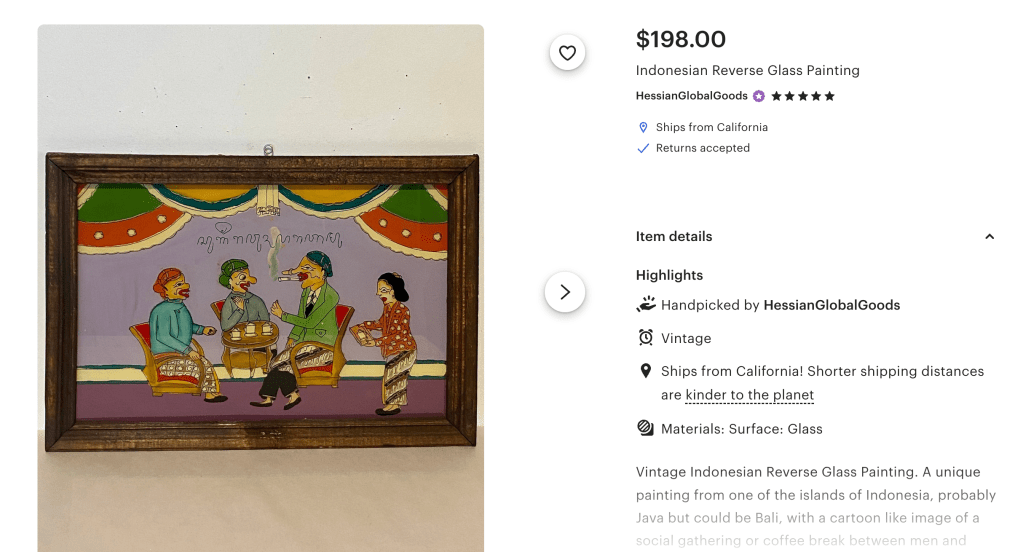This screenshot has height=552, width=1023.
Task: Click the handpicked hand icon
Action: point(646,304)
